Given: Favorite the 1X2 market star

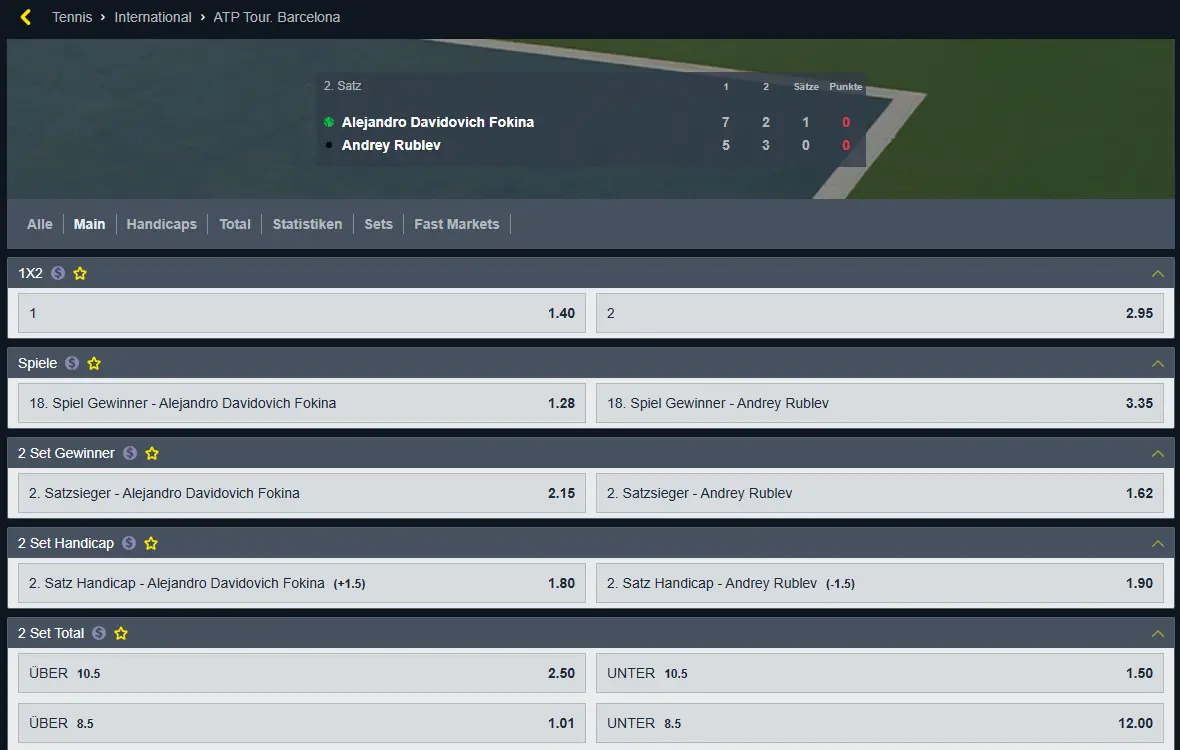Looking at the screenshot, I should (80, 273).
